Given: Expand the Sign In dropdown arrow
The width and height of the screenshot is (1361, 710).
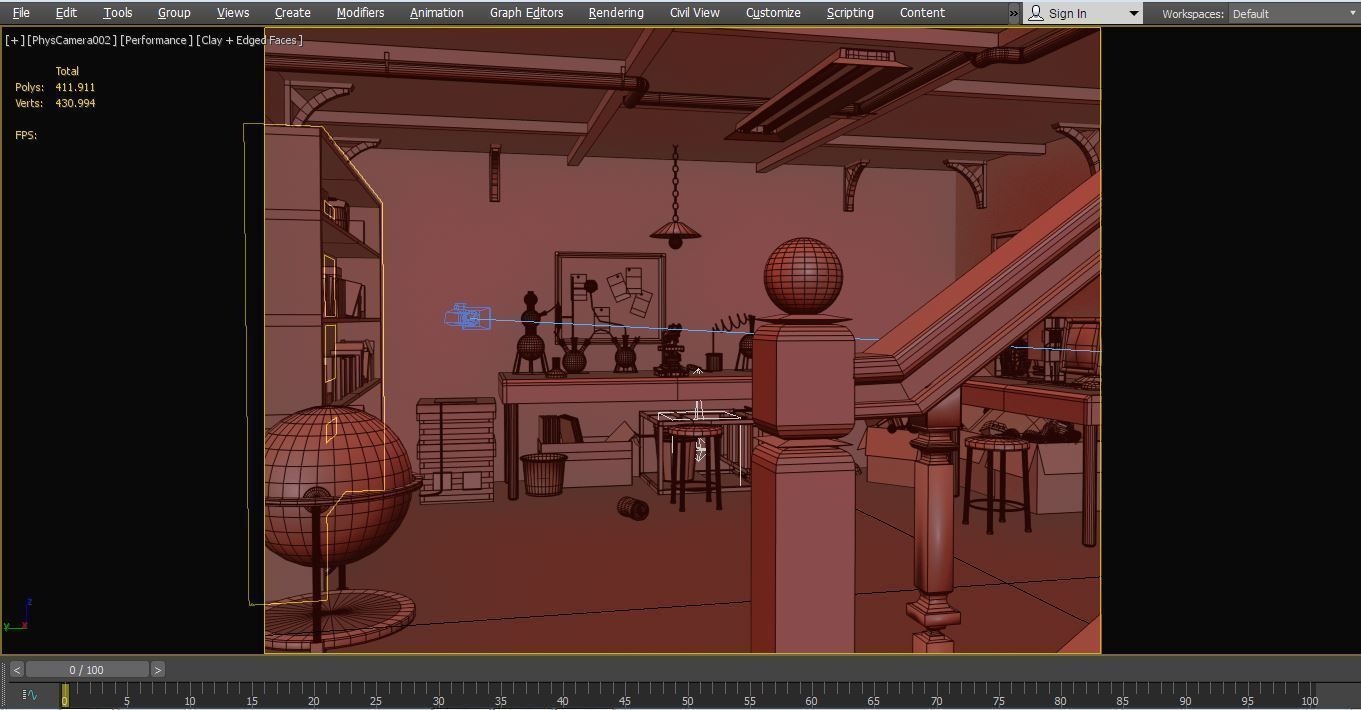Looking at the screenshot, I should [x=1132, y=13].
